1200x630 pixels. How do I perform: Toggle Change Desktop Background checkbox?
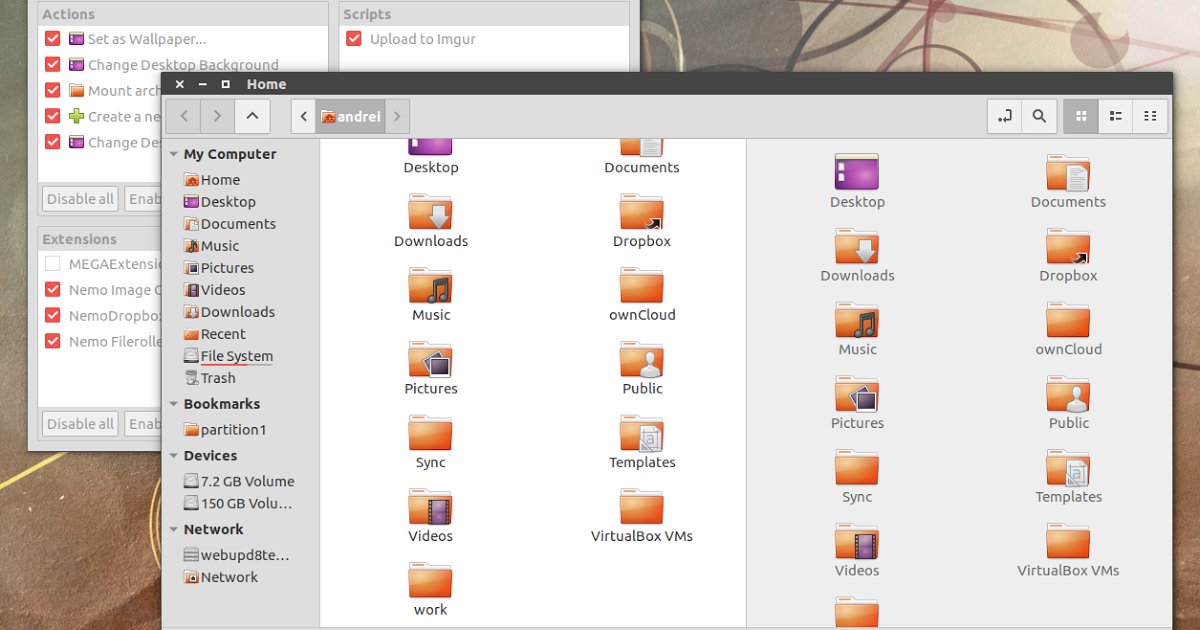coord(53,65)
